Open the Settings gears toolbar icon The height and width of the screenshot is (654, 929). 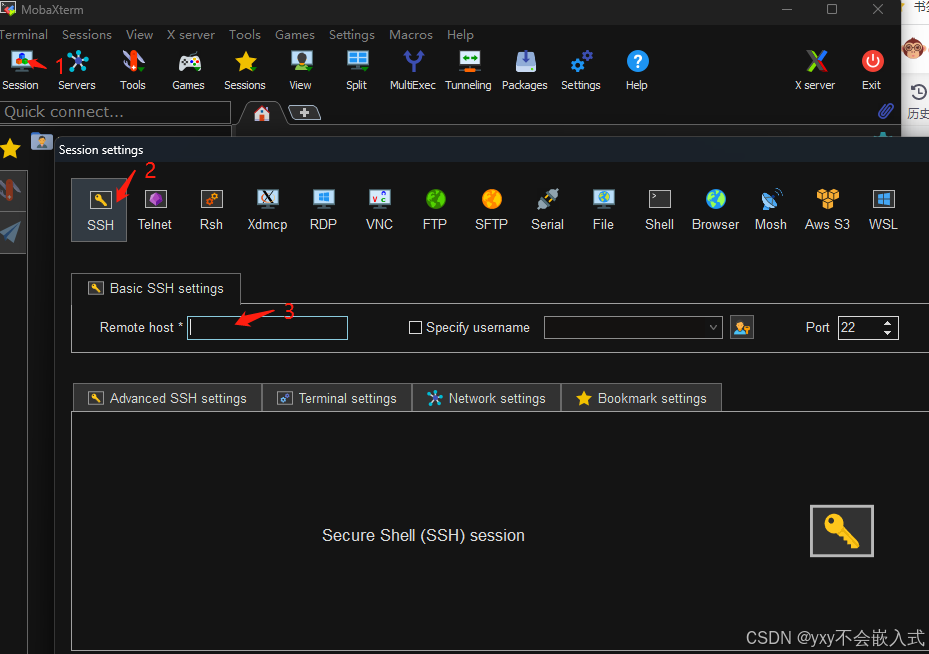581,70
